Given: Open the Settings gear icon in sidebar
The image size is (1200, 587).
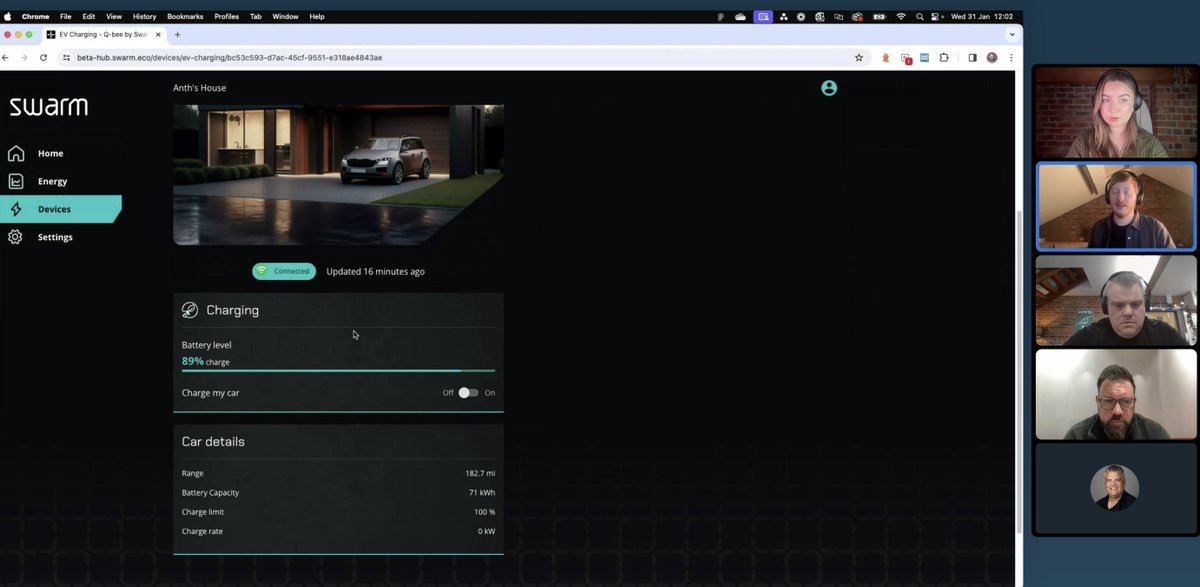Looking at the screenshot, I should coord(15,237).
